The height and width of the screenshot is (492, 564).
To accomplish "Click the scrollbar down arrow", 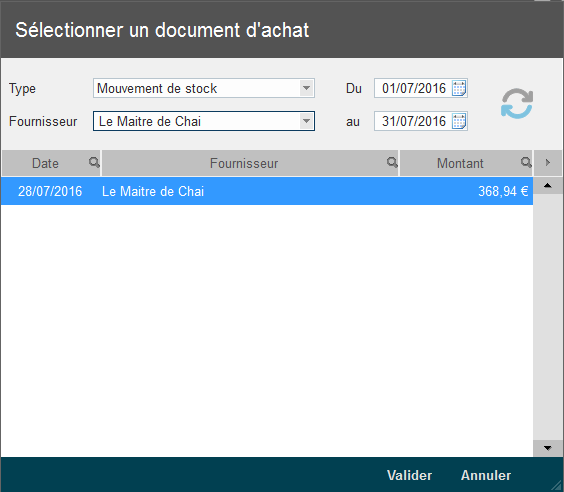I will click(x=548, y=448).
